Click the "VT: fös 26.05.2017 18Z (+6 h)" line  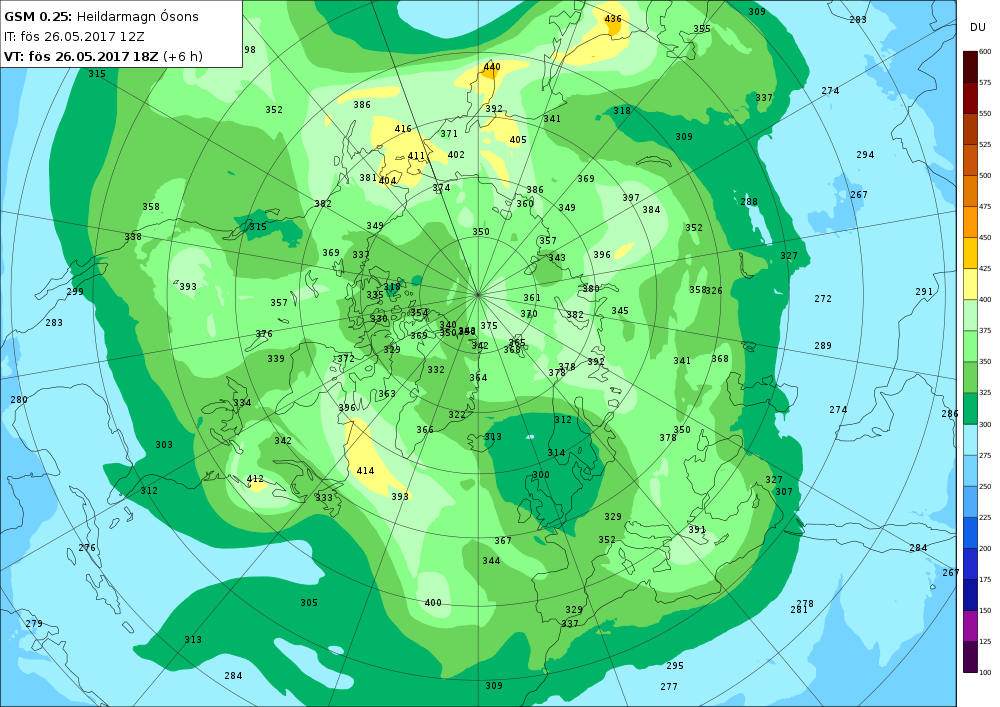[103, 56]
